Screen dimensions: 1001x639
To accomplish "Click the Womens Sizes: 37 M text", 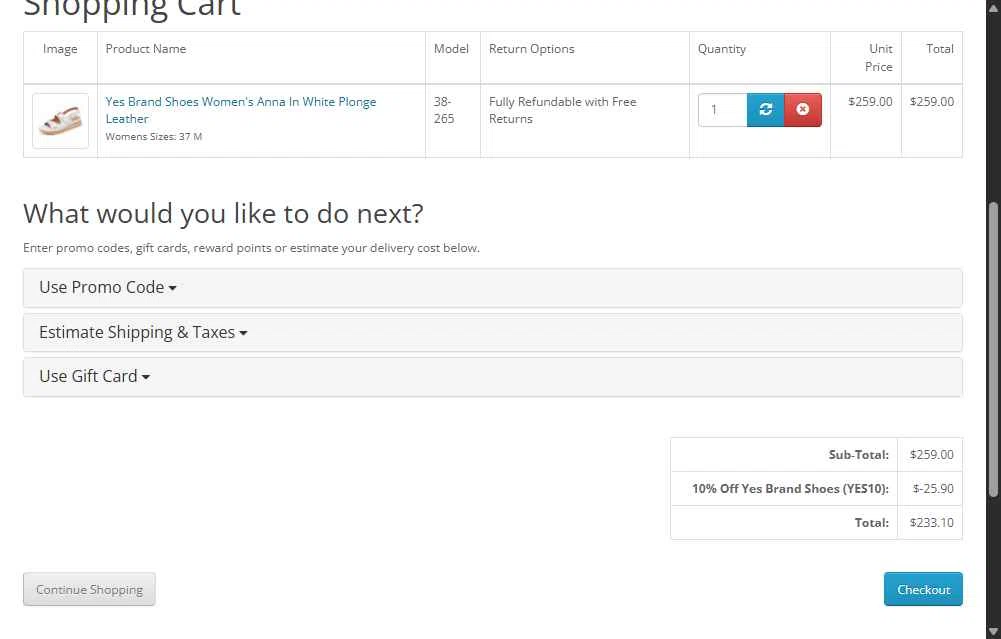I will click(154, 137).
